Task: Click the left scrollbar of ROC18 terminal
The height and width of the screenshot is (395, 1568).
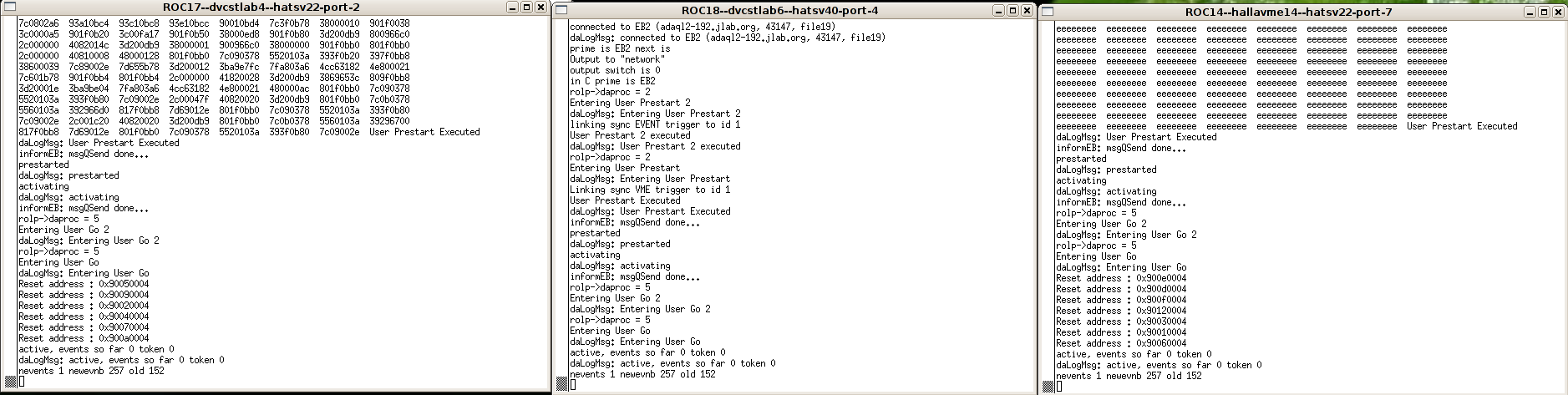Action: 562,205
